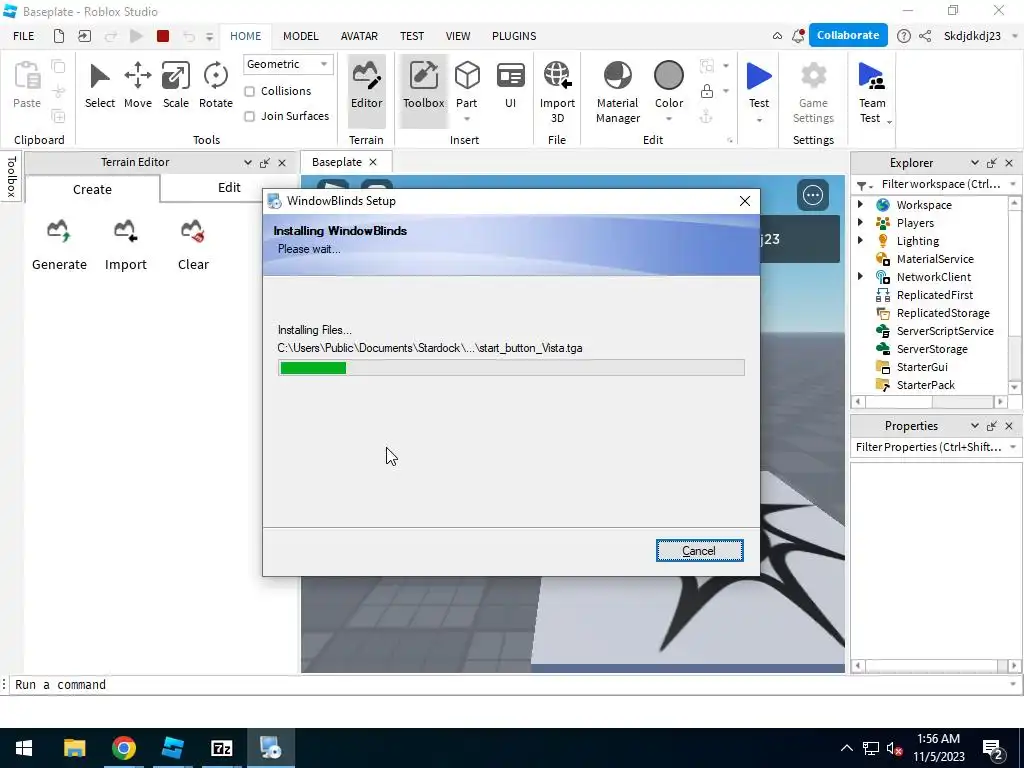Click the Generate terrain icon
Screen dimensions: 1024x768
pyautogui.click(x=59, y=231)
